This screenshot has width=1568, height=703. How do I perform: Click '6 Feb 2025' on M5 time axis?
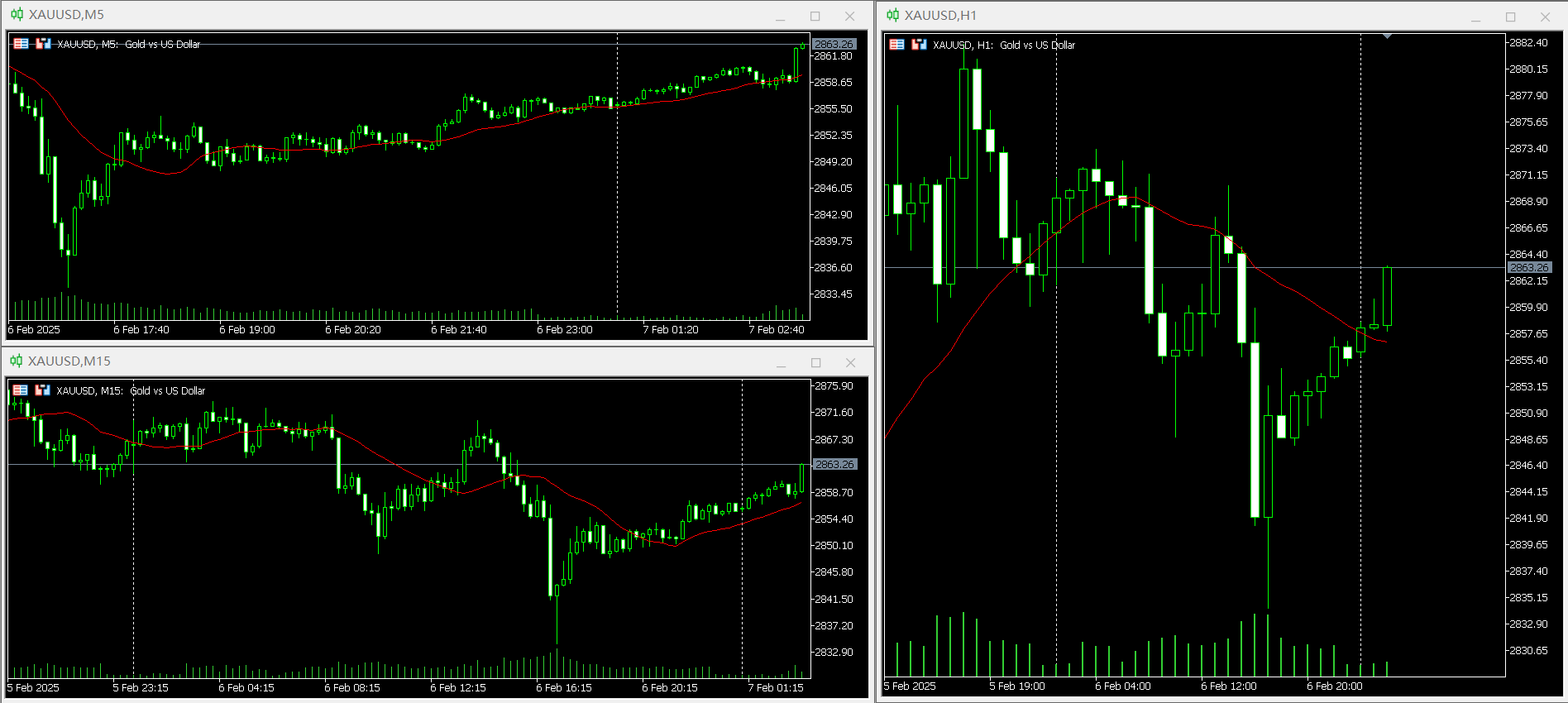click(x=34, y=330)
